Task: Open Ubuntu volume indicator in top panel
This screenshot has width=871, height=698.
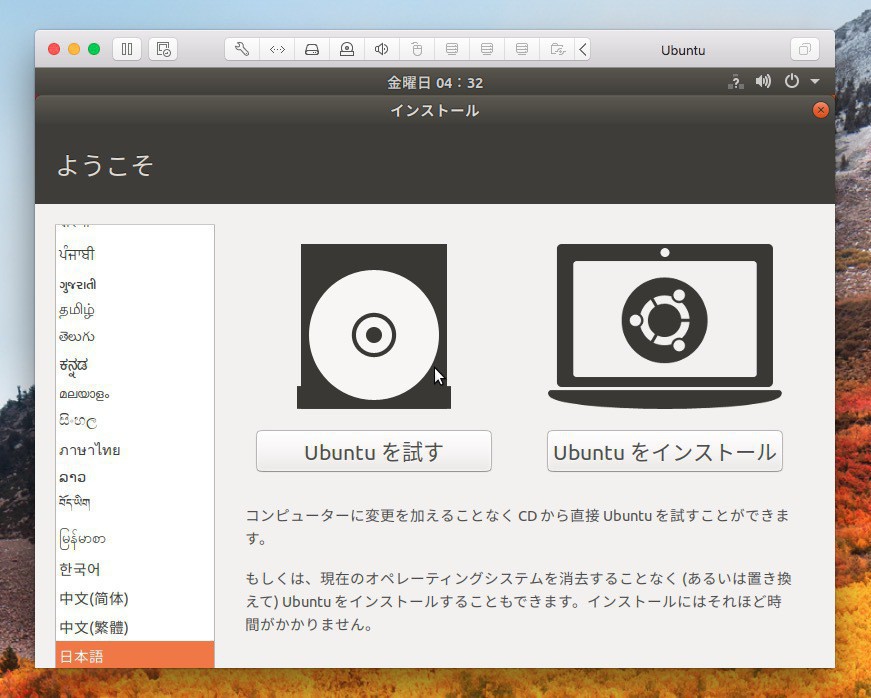Action: coord(763,82)
